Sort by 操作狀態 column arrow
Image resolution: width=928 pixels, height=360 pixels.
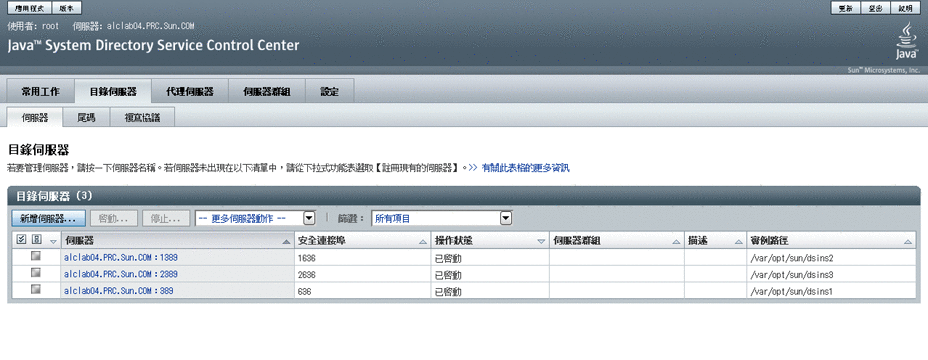(x=541, y=242)
